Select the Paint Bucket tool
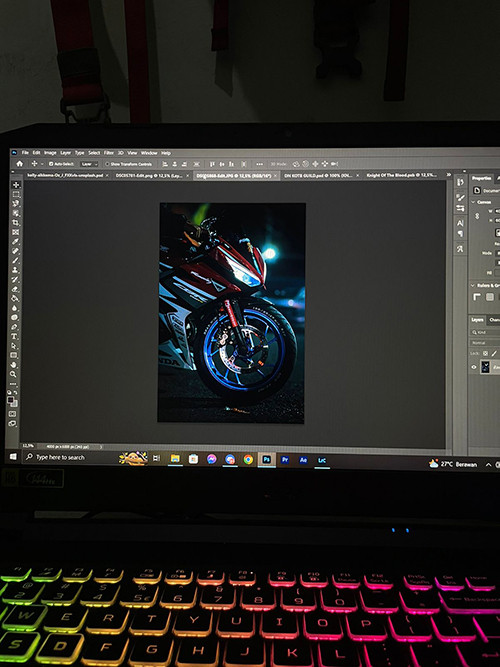 (x=15, y=298)
